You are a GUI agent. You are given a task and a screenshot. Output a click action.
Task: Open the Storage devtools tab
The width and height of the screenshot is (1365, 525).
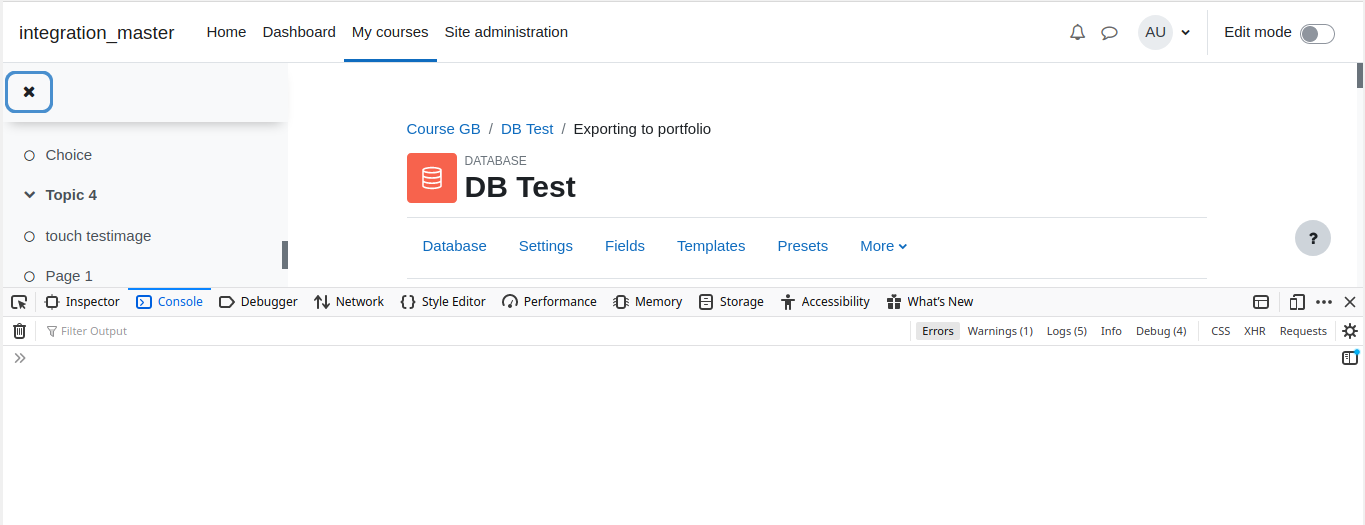[731, 302]
